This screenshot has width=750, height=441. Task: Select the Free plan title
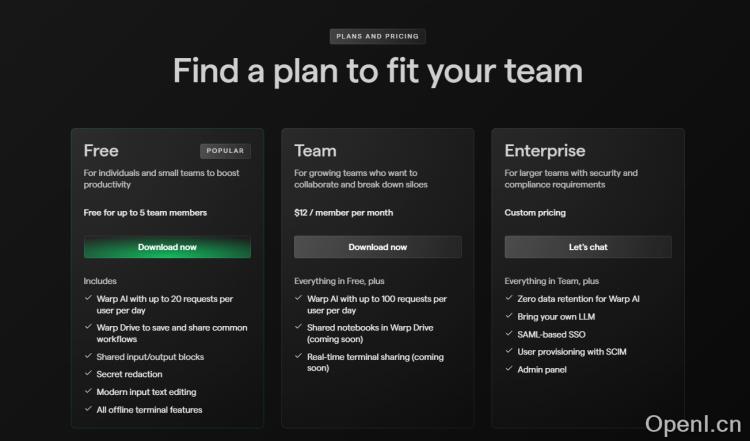101,151
